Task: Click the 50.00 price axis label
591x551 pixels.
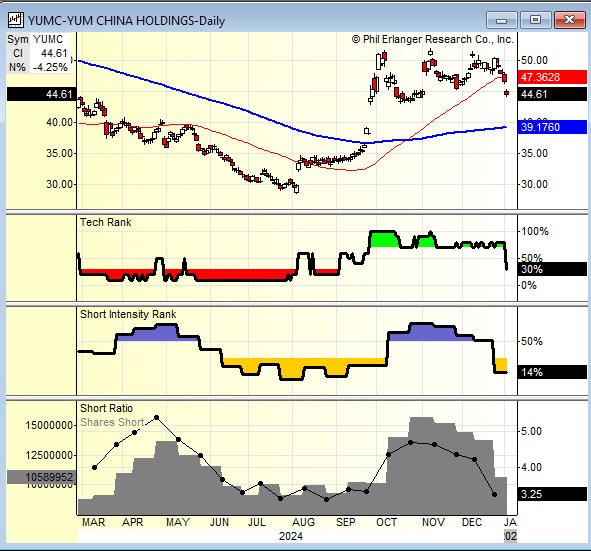Action: pos(534,60)
